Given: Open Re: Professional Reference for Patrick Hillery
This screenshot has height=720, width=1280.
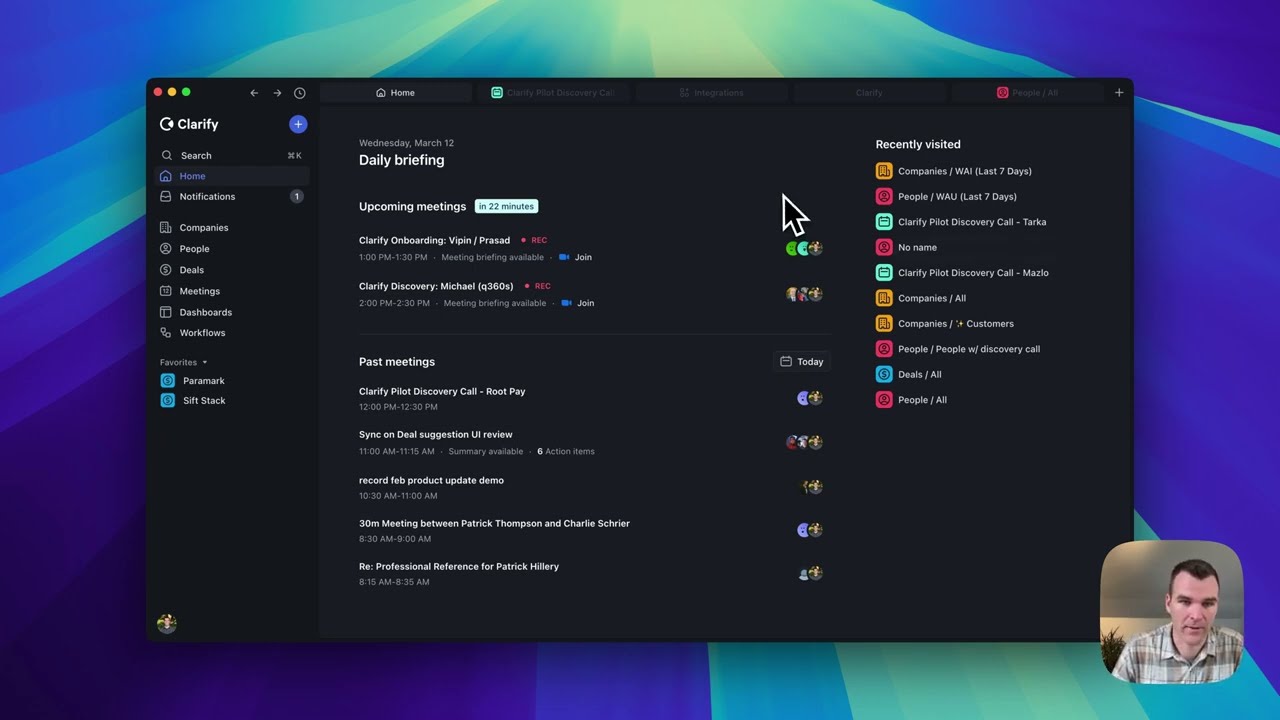Looking at the screenshot, I should tap(459, 567).
